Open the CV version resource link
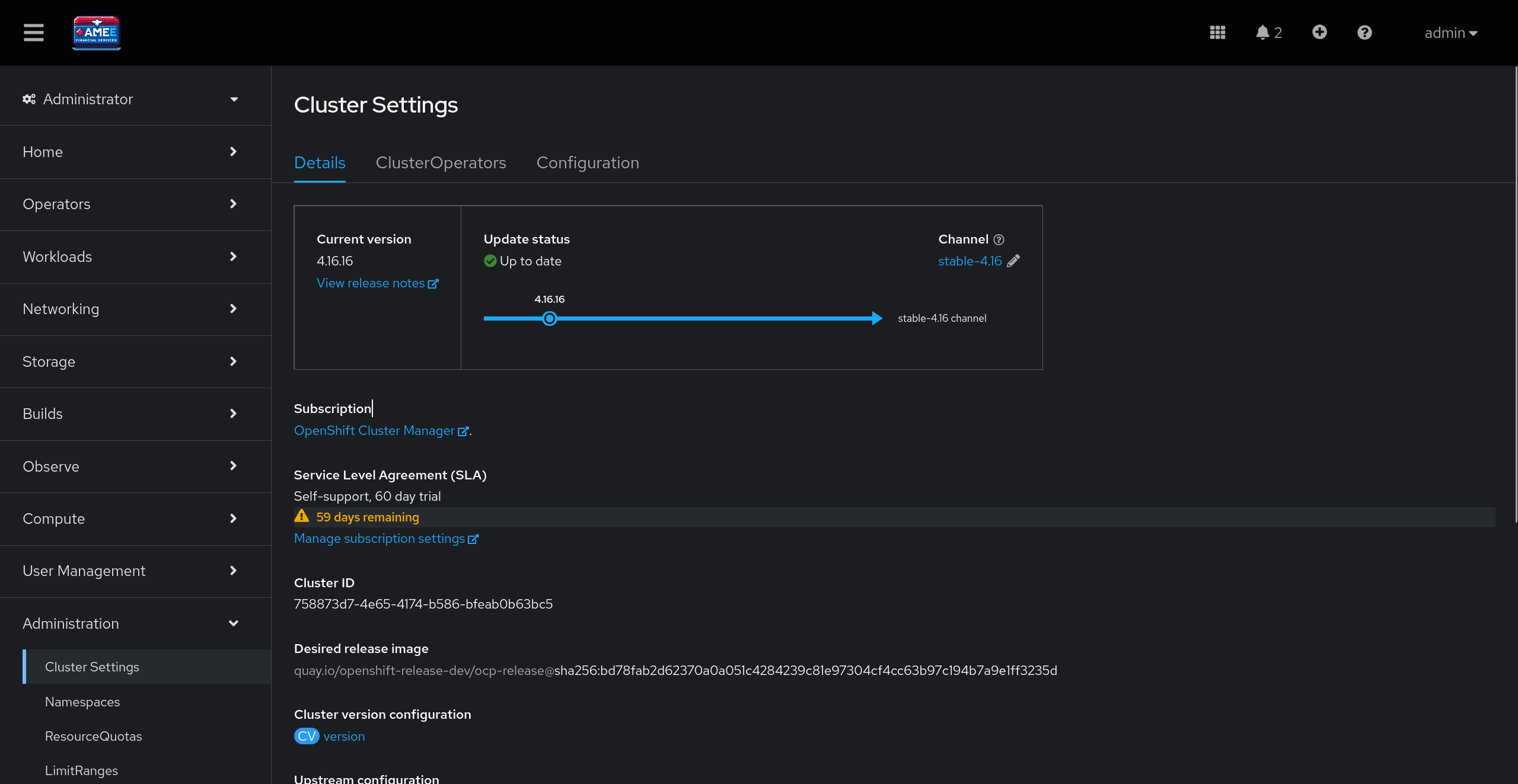 [344, 736]
